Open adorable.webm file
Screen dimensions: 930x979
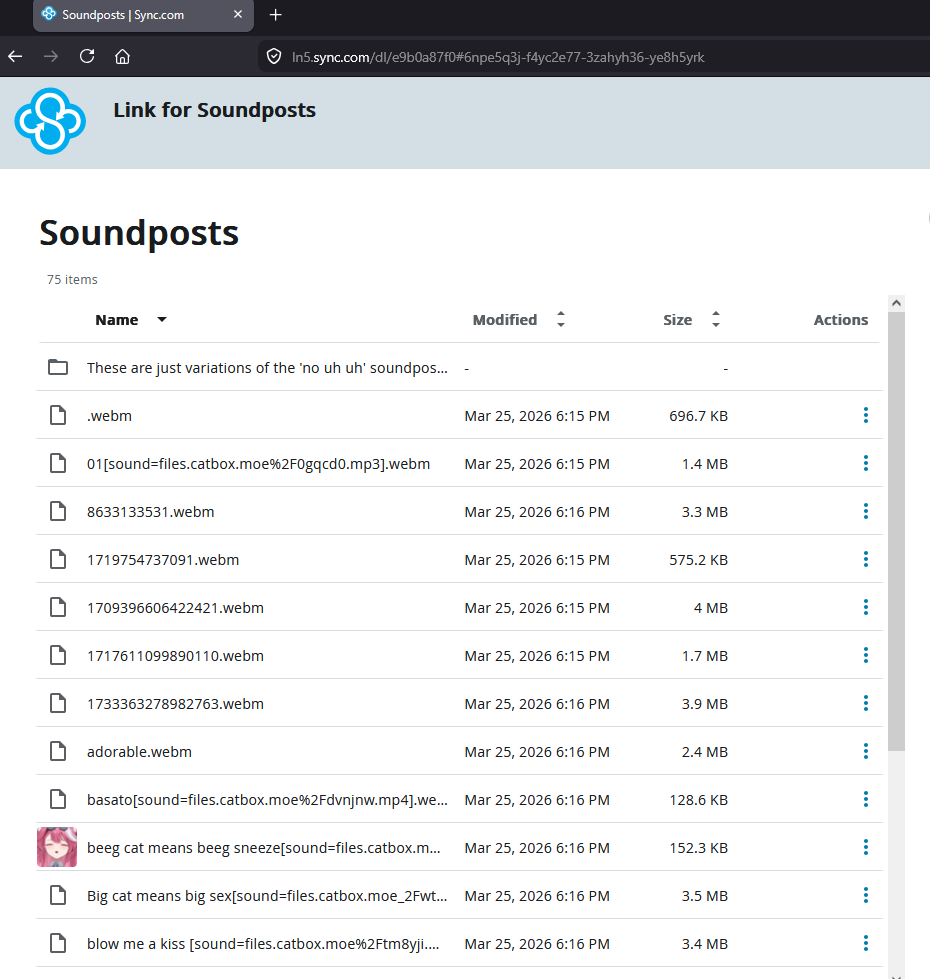pos(139,752)
